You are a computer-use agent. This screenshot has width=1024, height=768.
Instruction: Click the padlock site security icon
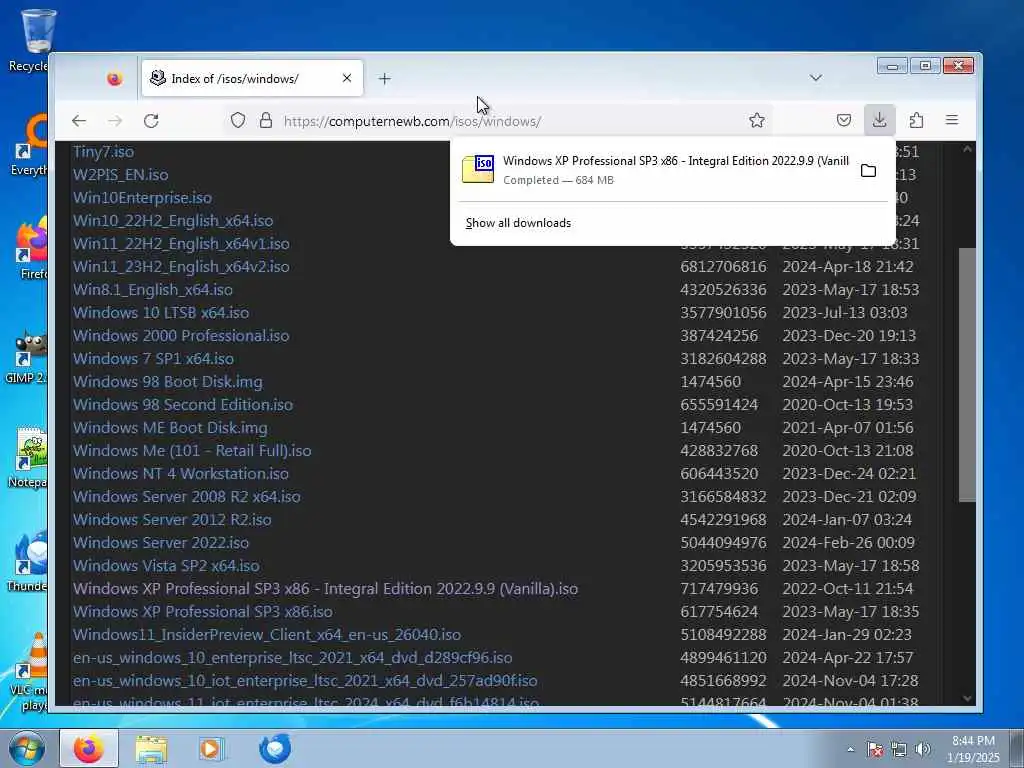pyautogui.click(x=266, y=120)
